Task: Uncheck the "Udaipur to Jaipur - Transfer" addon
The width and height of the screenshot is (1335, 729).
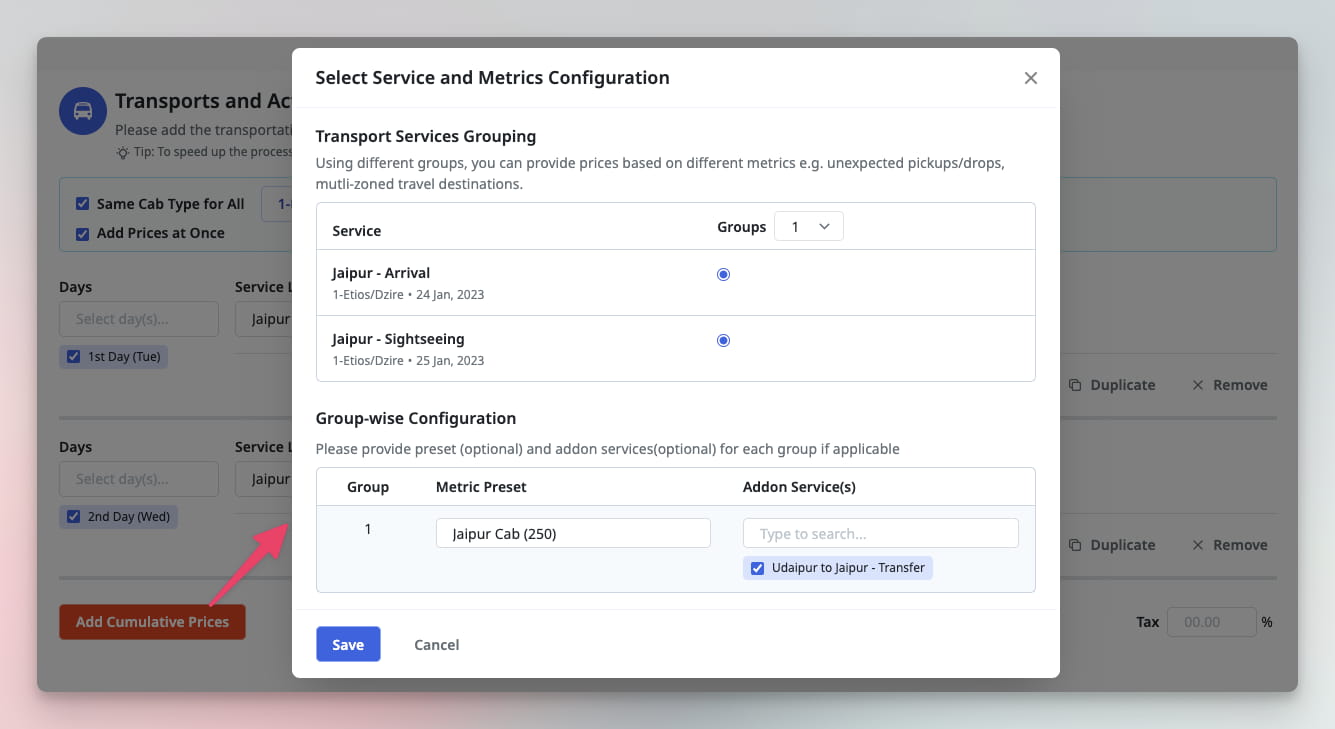Action: point(757,567)
